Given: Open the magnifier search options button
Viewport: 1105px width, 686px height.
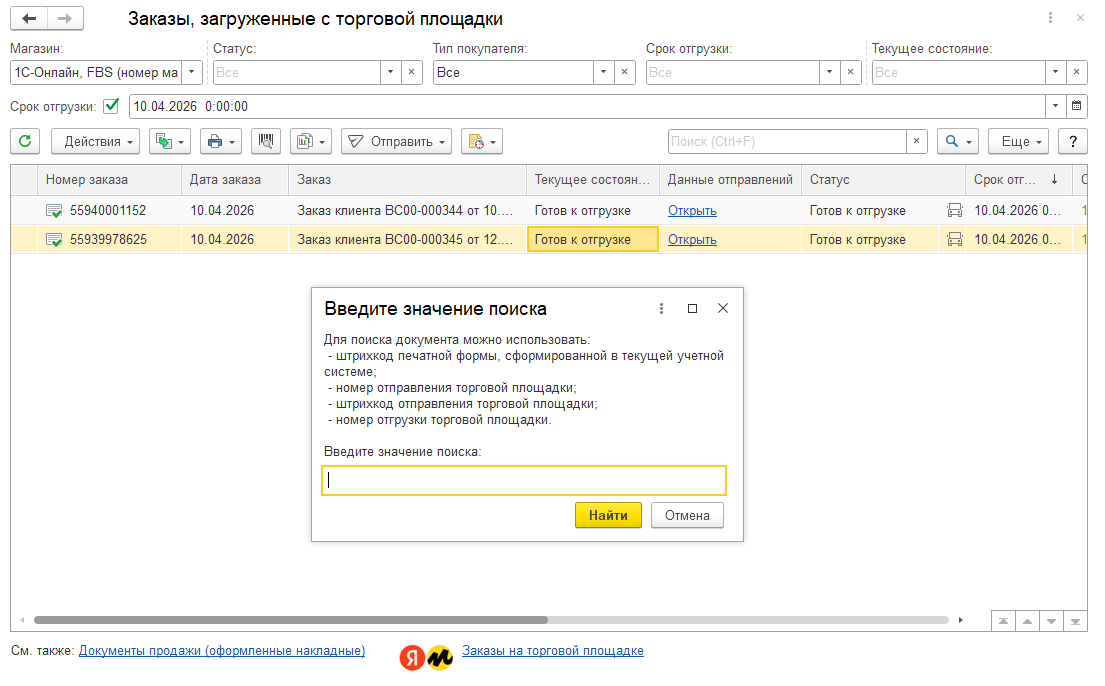Looking at the screenshot, I should (958, 141).
